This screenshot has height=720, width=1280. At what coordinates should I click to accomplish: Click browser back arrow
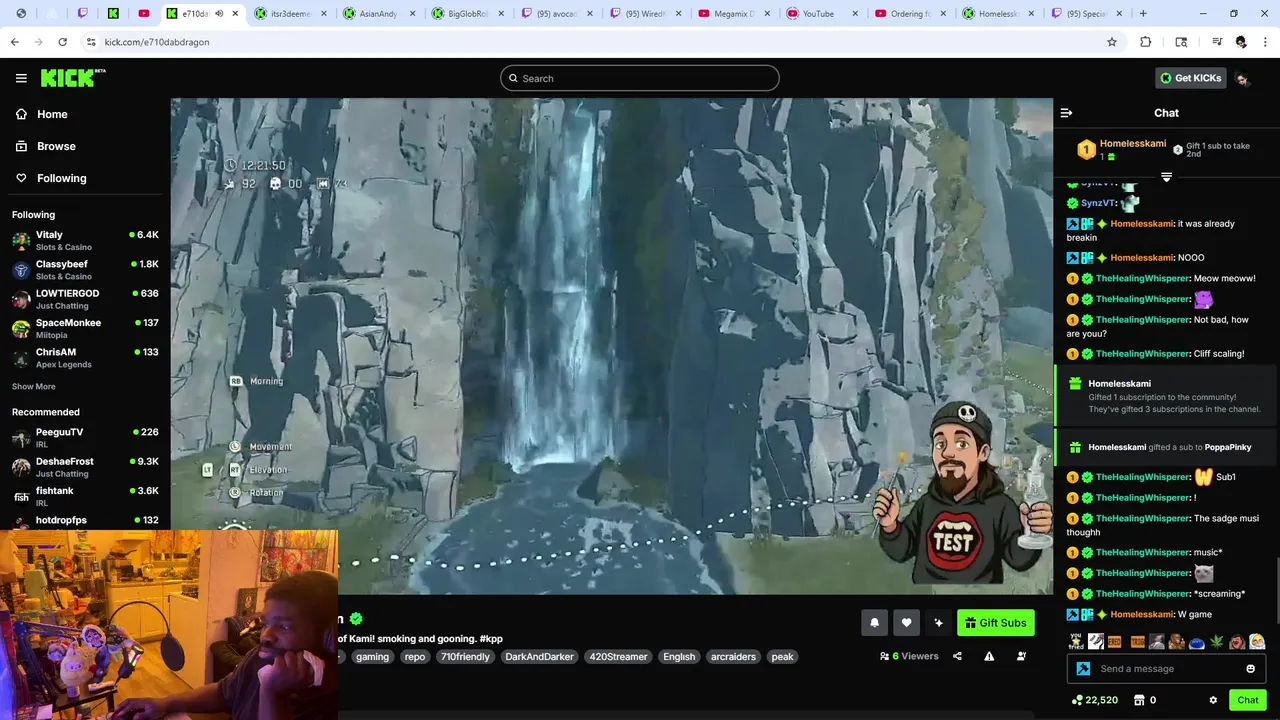14,42
